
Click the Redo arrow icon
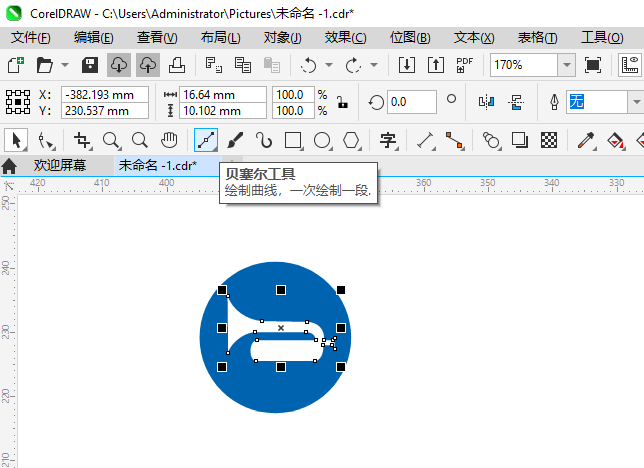[353, 65]
